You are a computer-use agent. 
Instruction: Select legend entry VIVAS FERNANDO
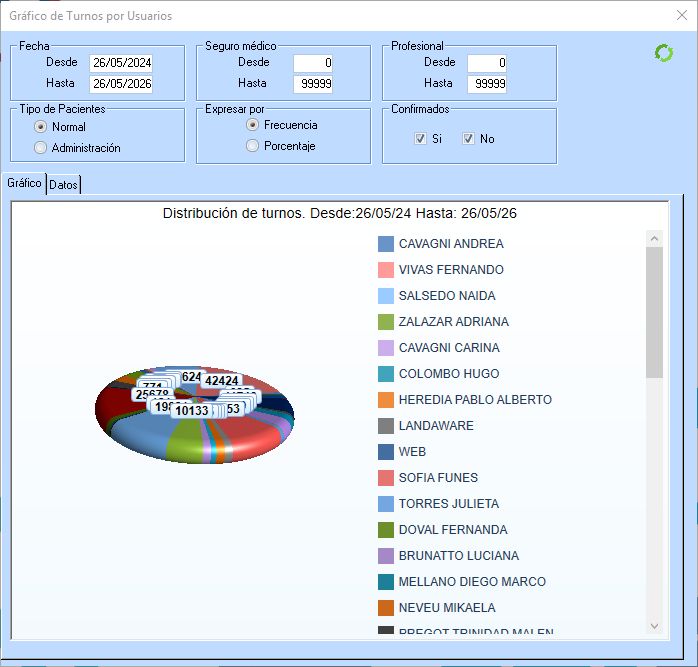coord(451,270)
